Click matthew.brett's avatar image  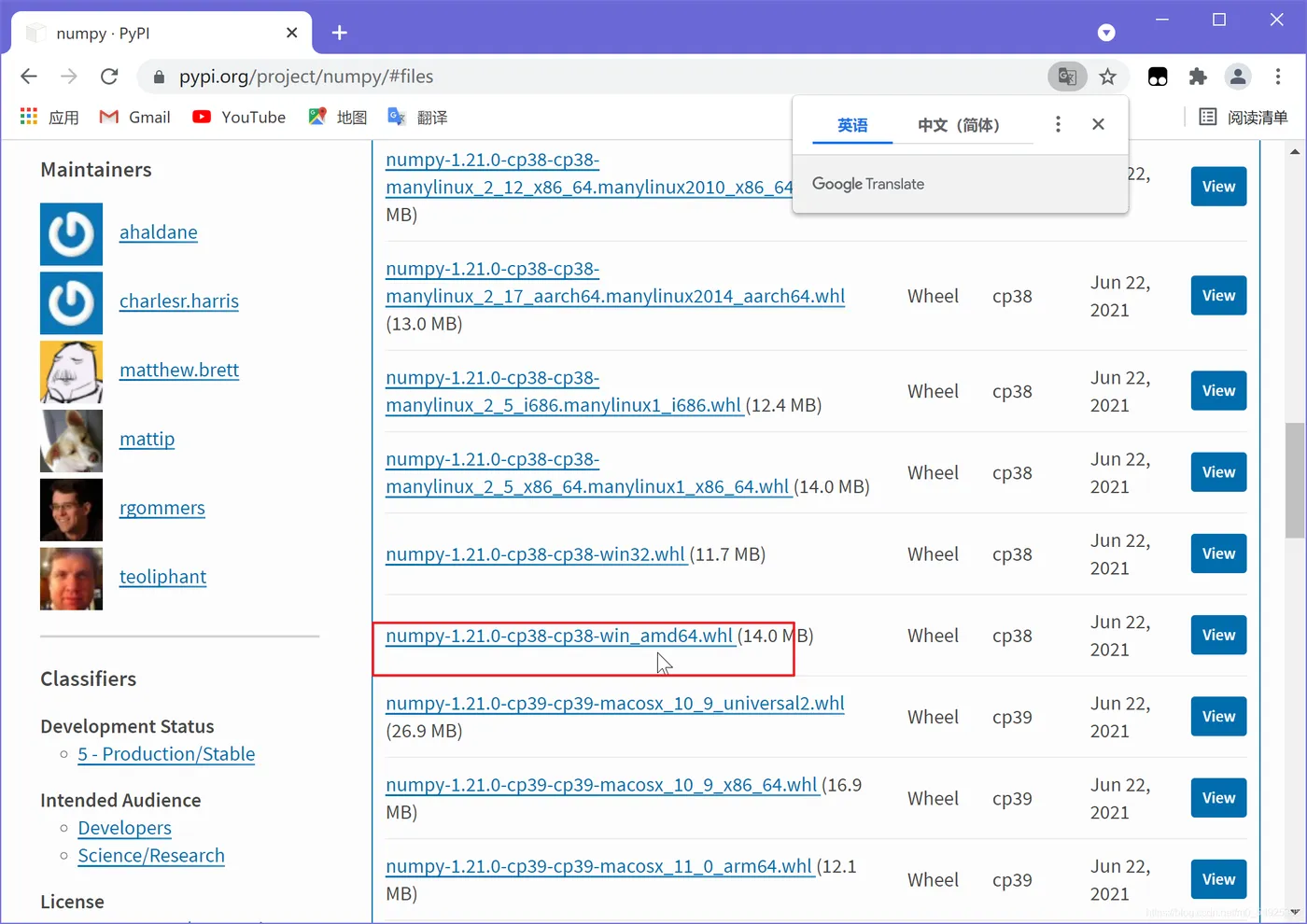point(72,372)
